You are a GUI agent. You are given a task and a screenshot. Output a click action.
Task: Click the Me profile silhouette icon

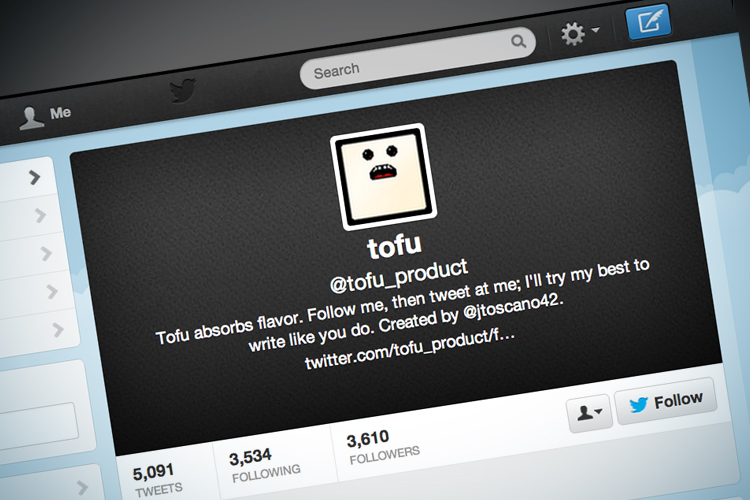[x=31, y=118]
